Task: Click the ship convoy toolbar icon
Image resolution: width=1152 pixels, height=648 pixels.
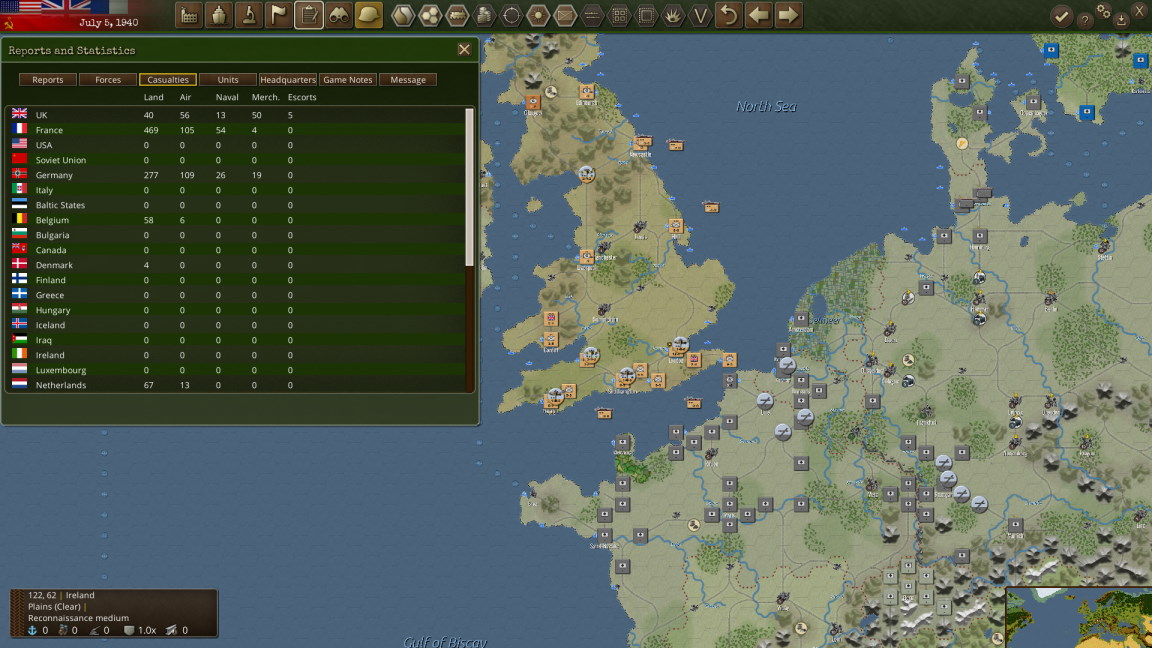Action: pyautogui.click(x=219, y=15)
